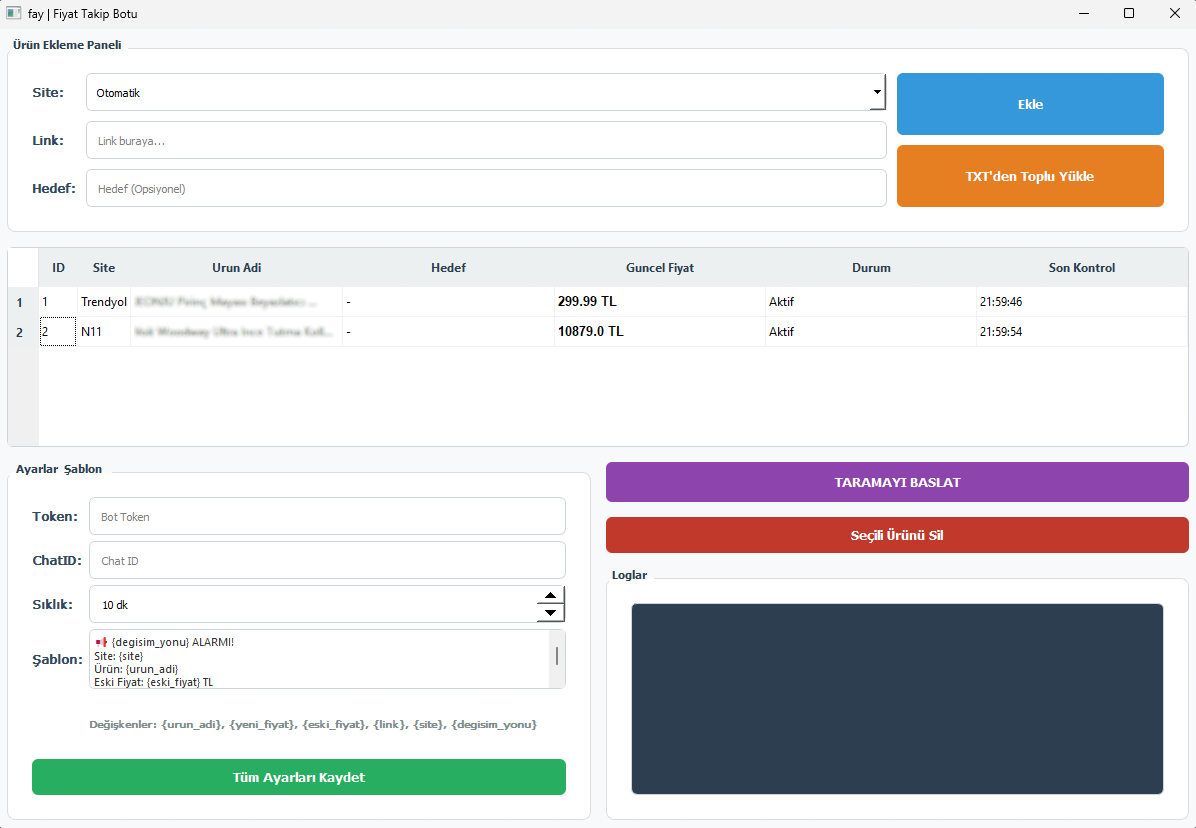The image size is (1196, 828).
Task: Click the product name in N11 row
Action: point(236,332)
